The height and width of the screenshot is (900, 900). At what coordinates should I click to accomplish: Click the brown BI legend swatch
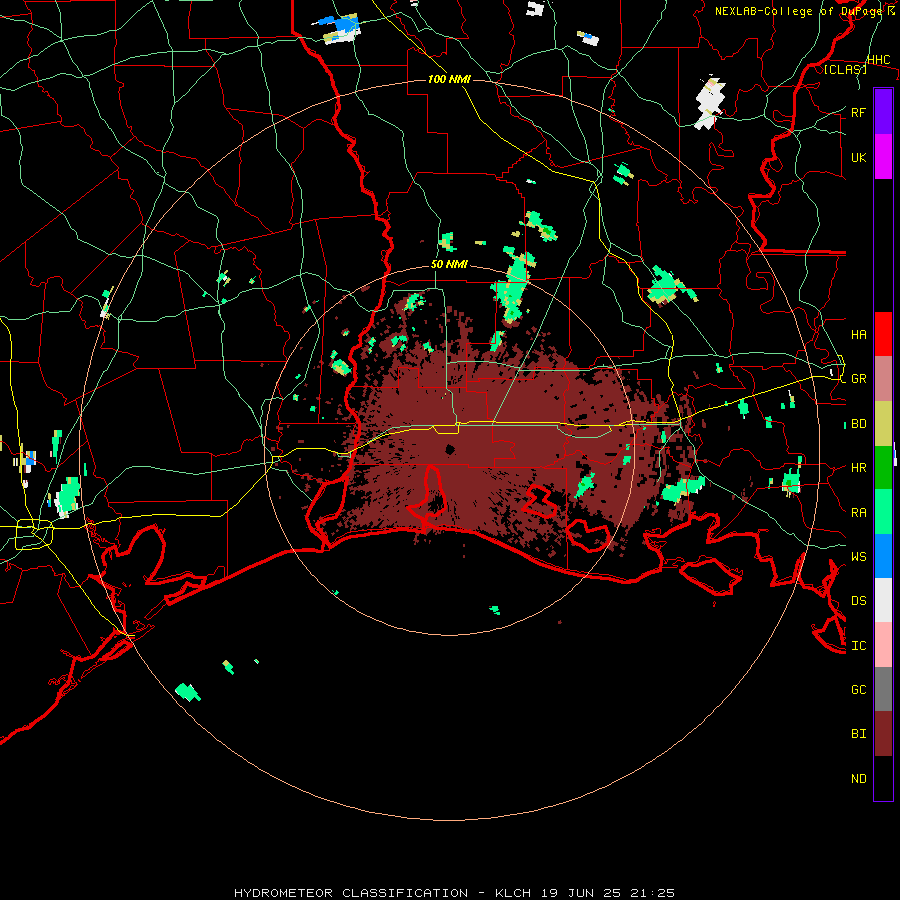[x=883, y=734]
